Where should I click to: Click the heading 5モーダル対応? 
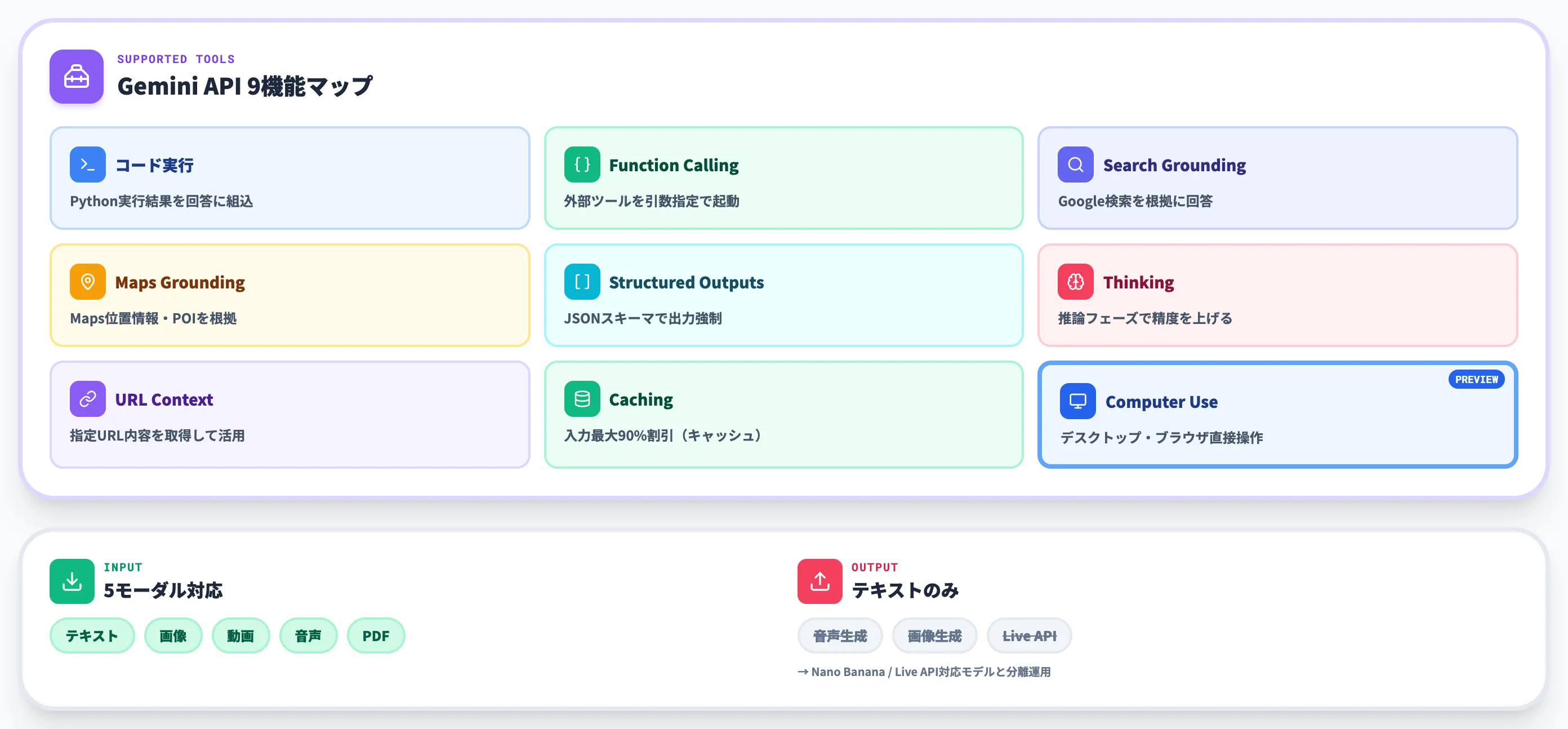point(163,590)
